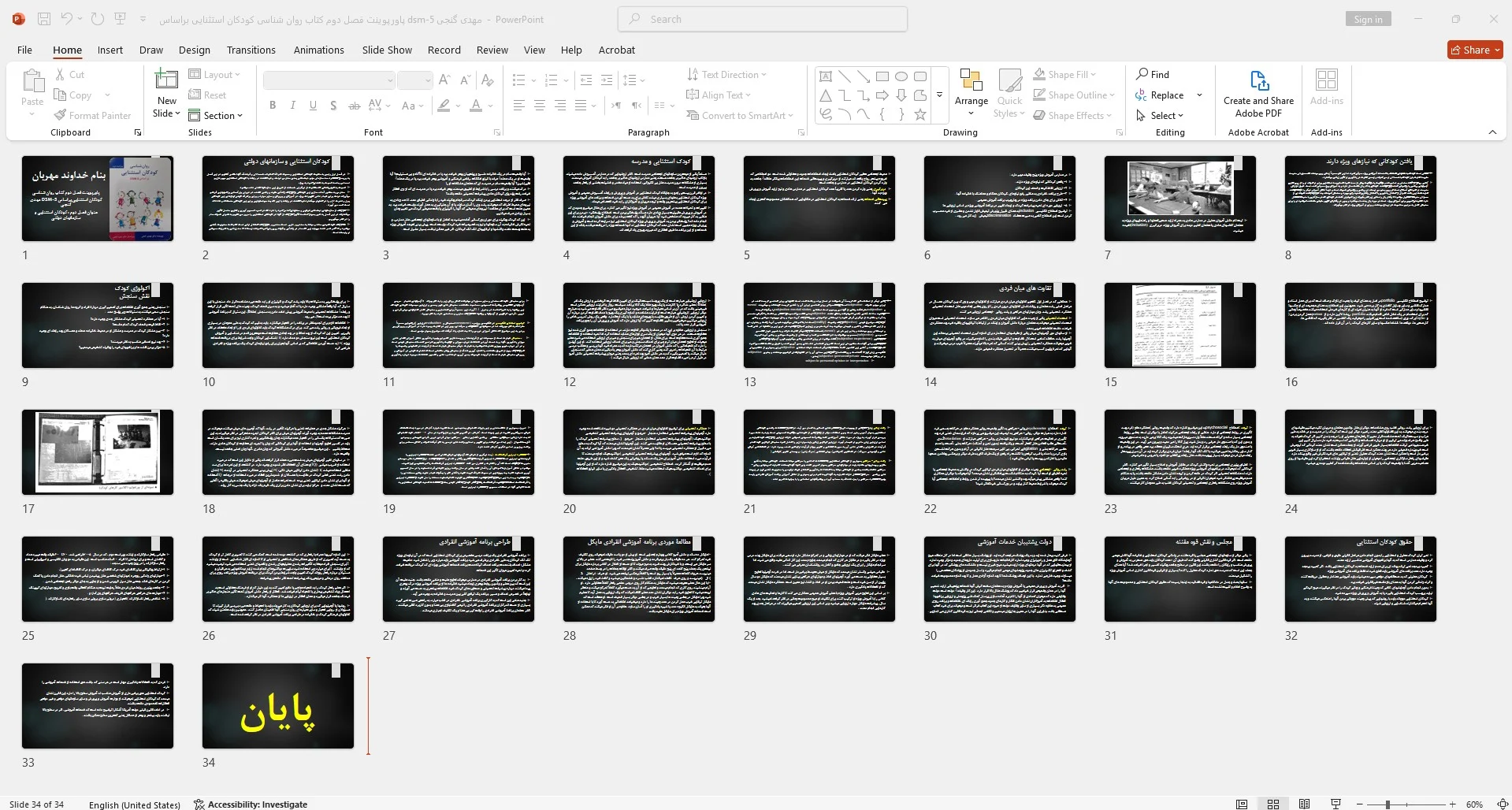
Task: Open Create and Share Adobe PDF
Action: pyautogui.click(x=1258, y=93)
